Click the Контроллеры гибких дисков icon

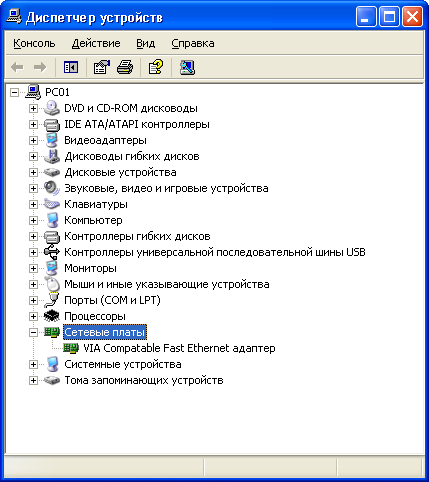(x=52, y=237)
